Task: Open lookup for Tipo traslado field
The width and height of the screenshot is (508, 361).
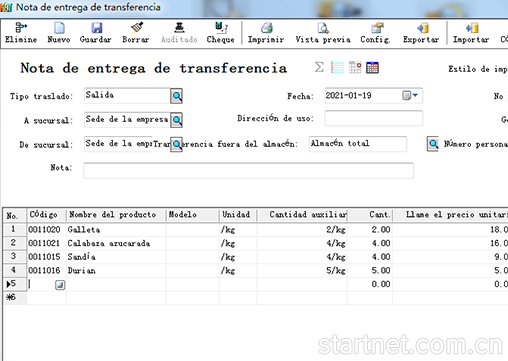Action: (177, 96)
